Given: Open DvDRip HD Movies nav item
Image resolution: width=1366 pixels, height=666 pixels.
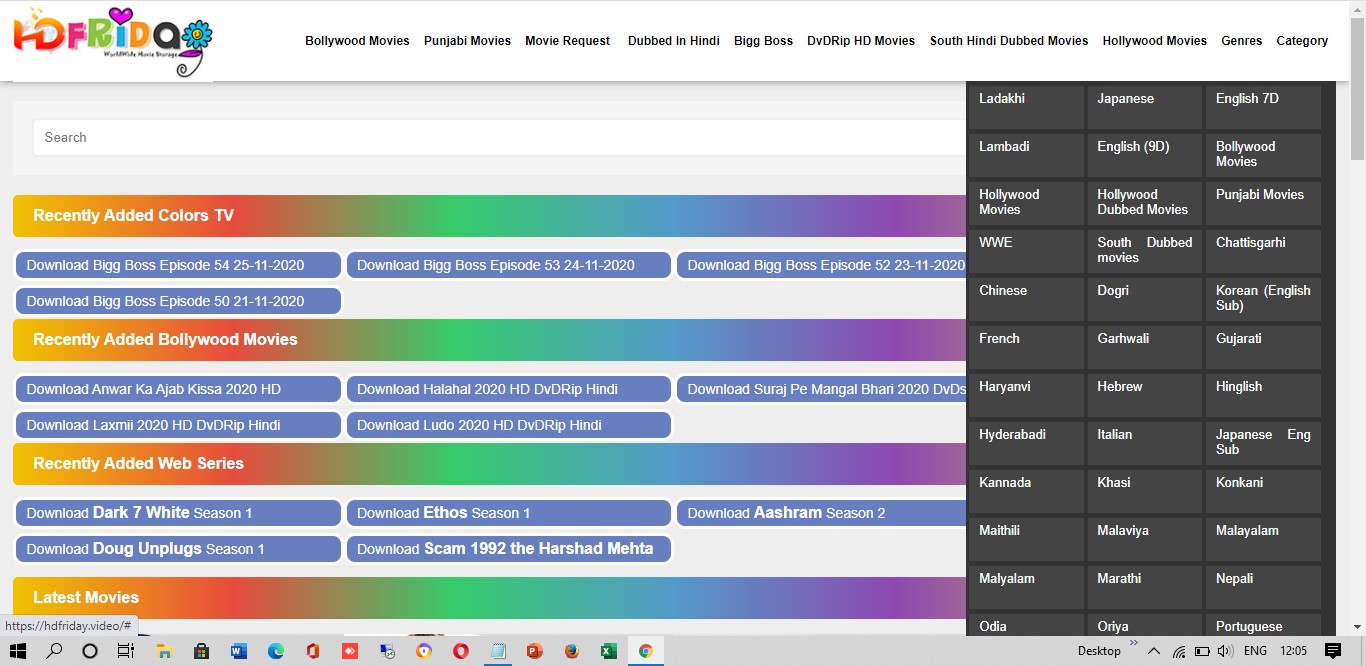Looking at the screenshot, I should pos(861,41).
